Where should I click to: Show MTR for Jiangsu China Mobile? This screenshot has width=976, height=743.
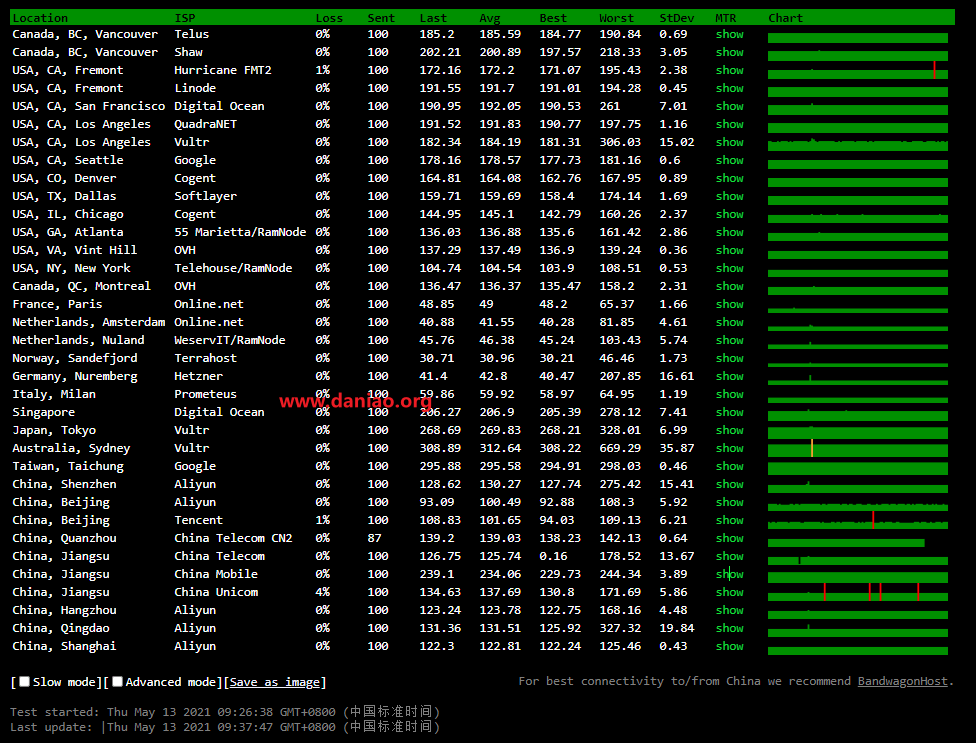tap(730, 576)
